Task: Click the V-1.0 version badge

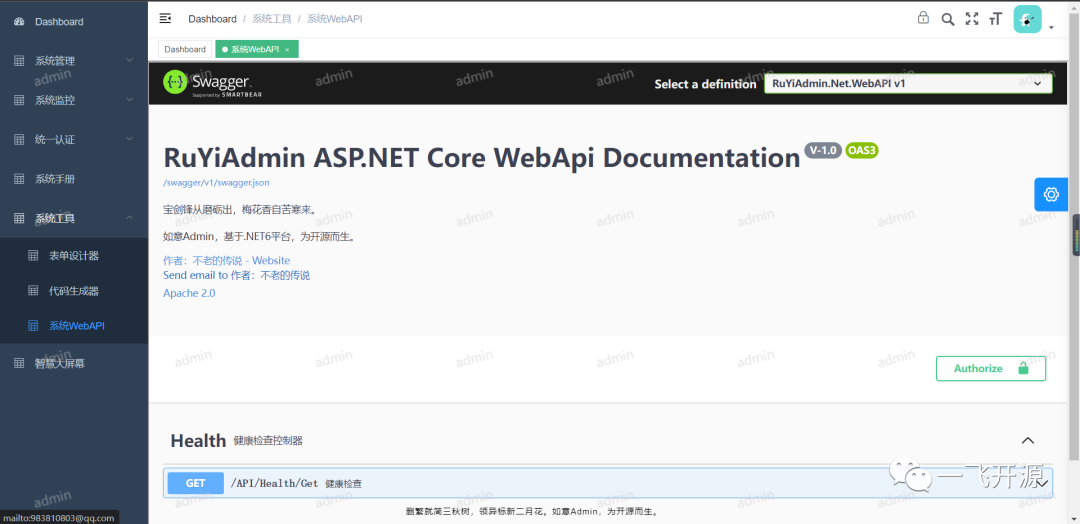Action: tap(823, 150)
